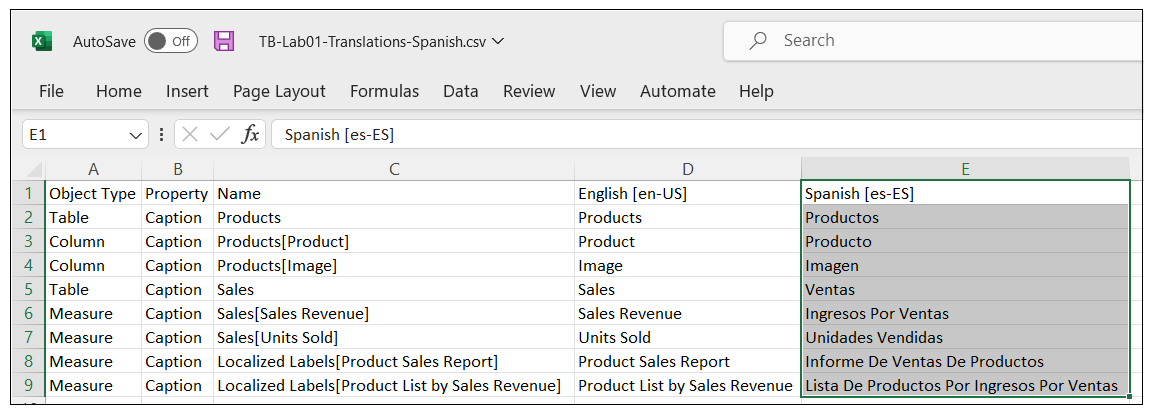
Task: Expand the Name Box dropdown arrow
Action: coord(137,135)
